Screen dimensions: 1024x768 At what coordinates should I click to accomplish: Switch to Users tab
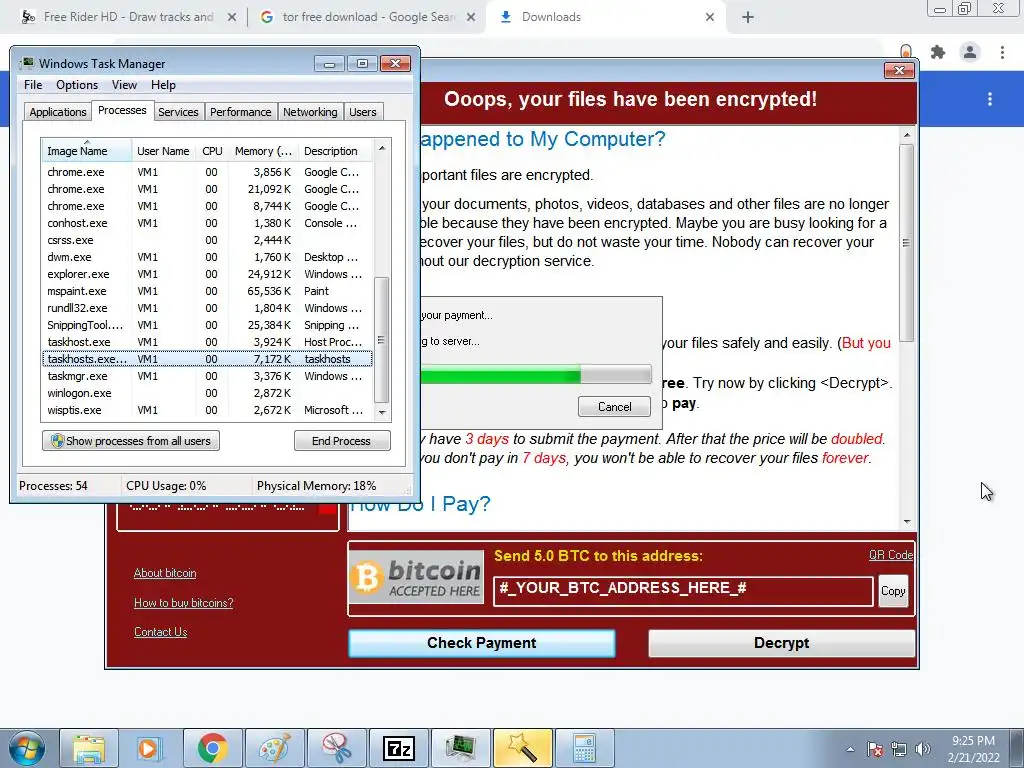[x=362, y=112]
